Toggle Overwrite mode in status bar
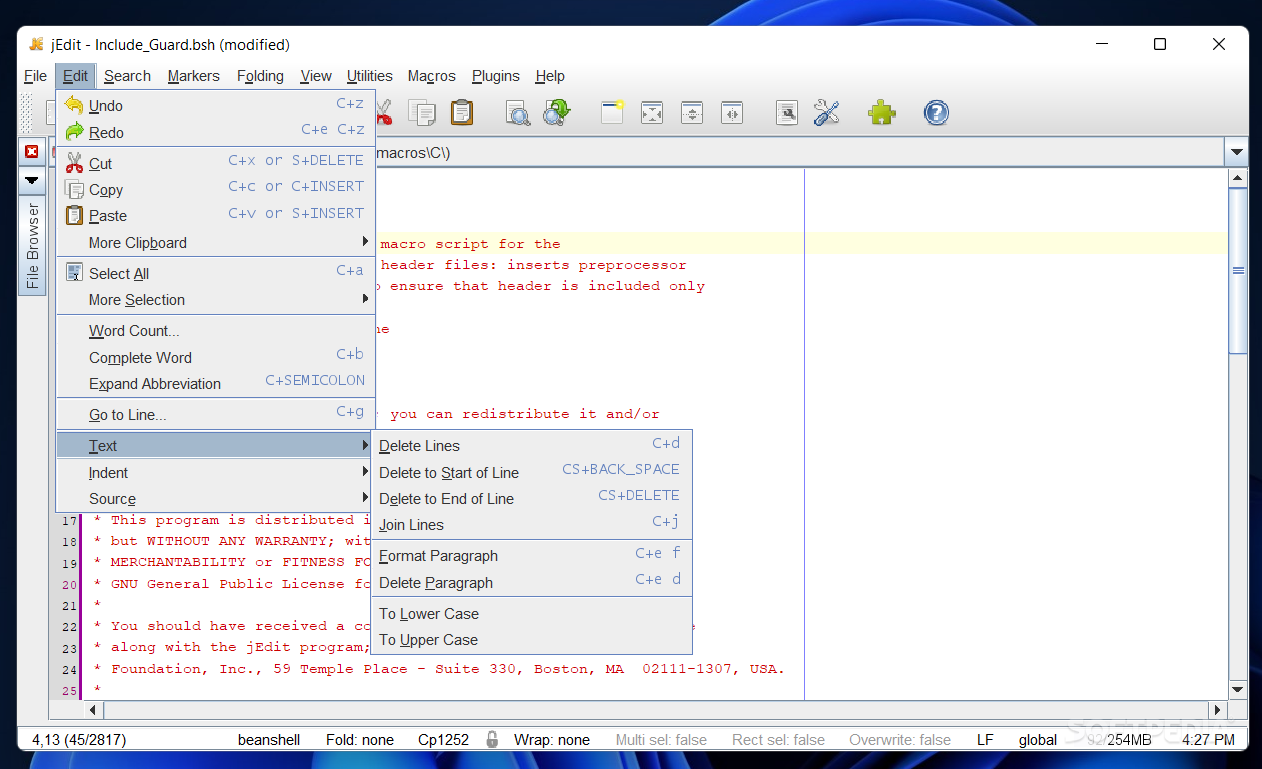 900,740
